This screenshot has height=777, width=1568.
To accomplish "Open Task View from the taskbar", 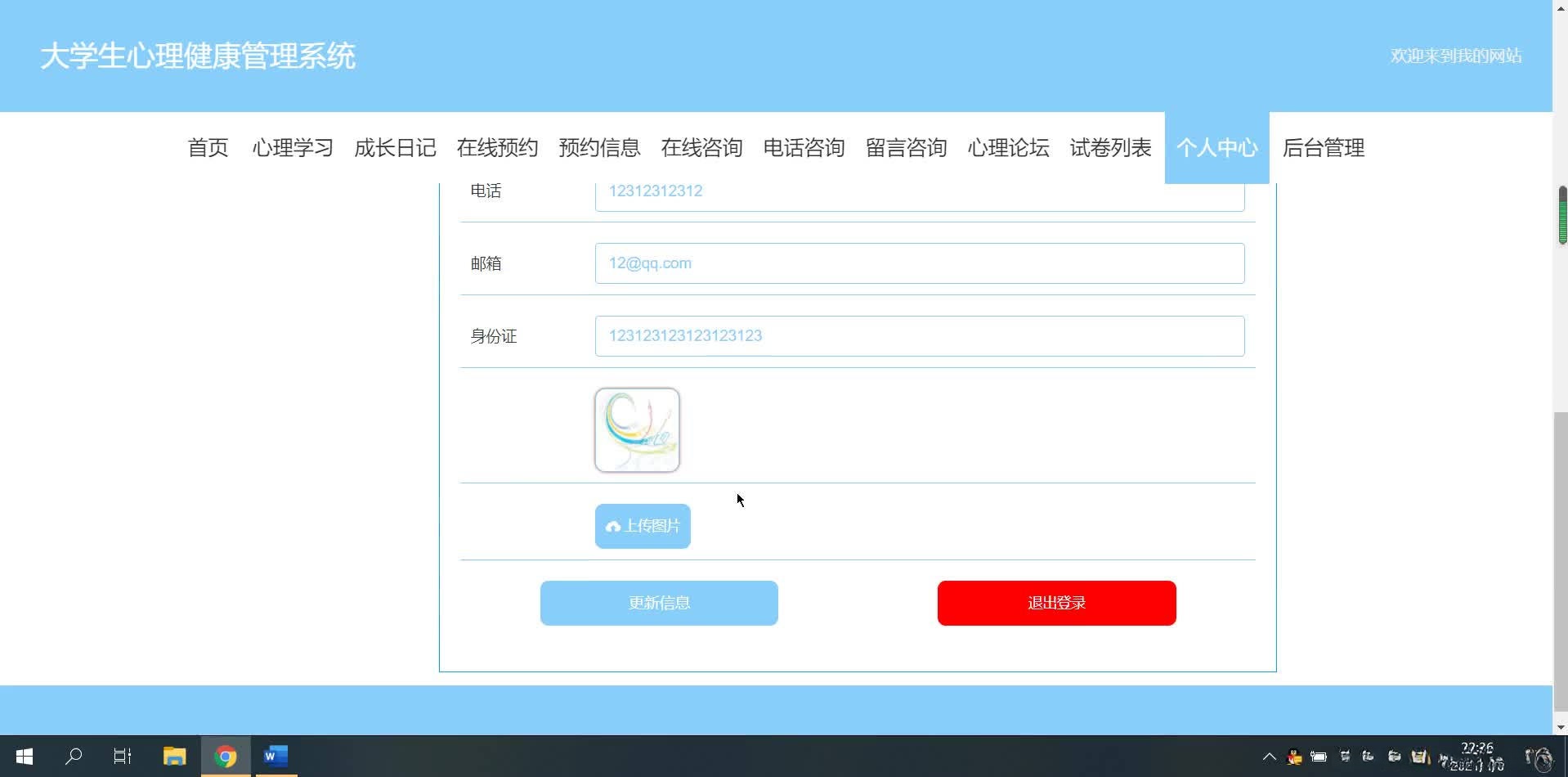I will point(122,756).
